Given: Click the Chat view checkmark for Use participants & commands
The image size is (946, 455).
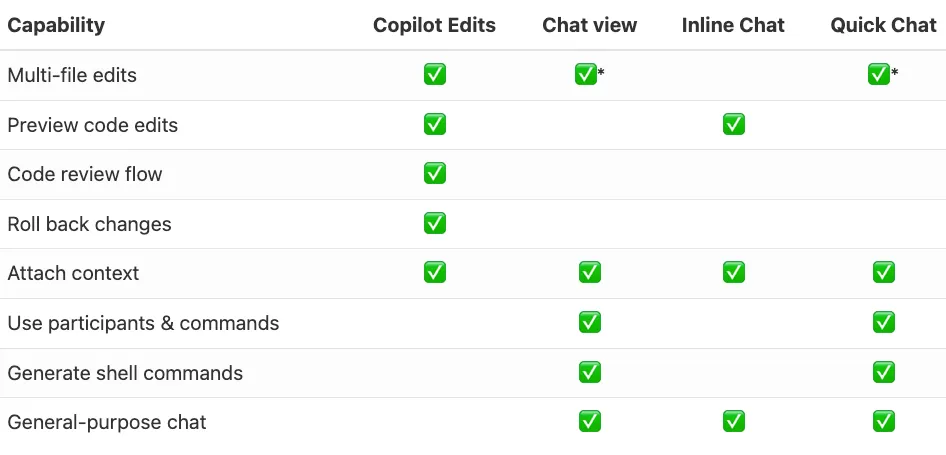Looking at the screenshot, I should click(589, 322).
